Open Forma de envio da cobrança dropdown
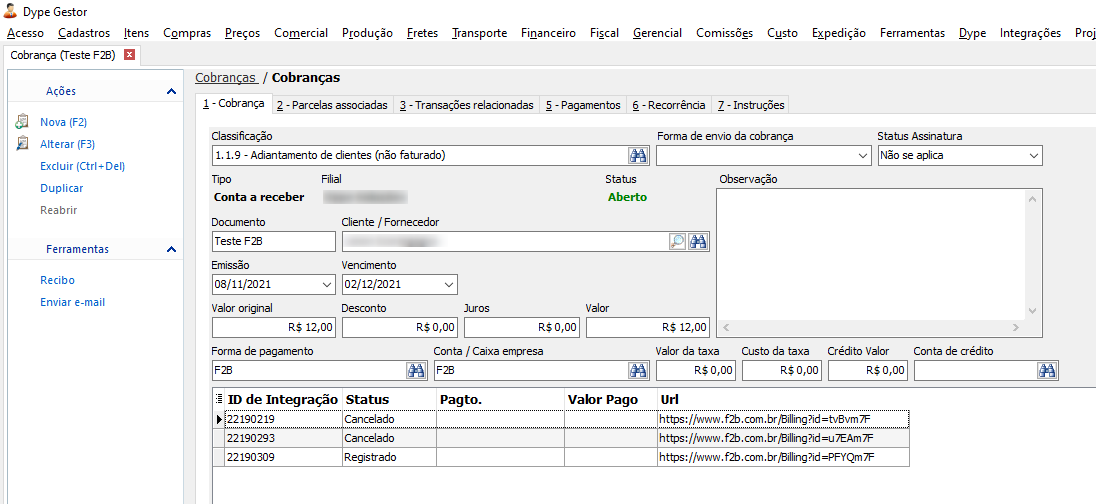Image resolution: width=1096 pixels, height=504 pixels. 864,156
